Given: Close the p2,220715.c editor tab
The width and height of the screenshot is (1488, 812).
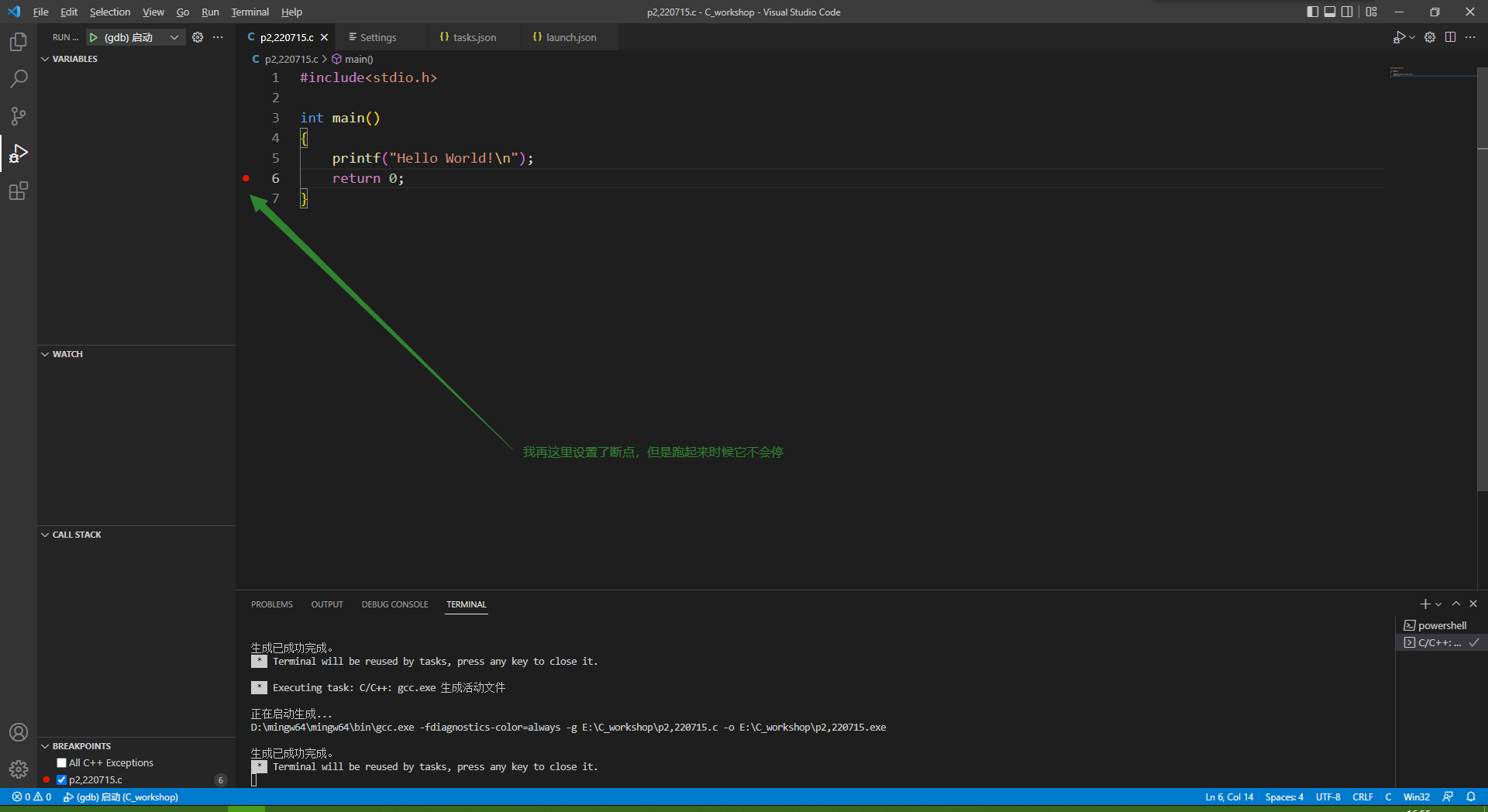Looking at the screenshot, I should (x=324, y=37).
